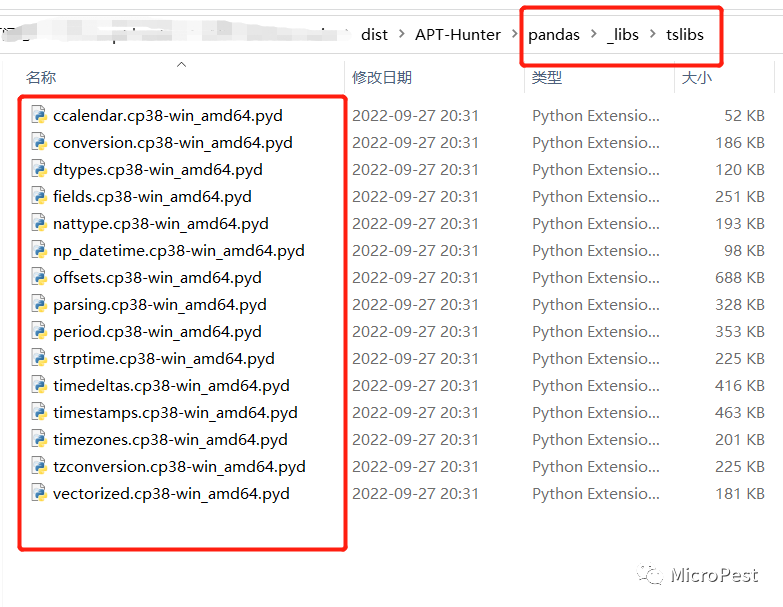Navigate to pandas in the breadcrumb path

tap(554, 34)
